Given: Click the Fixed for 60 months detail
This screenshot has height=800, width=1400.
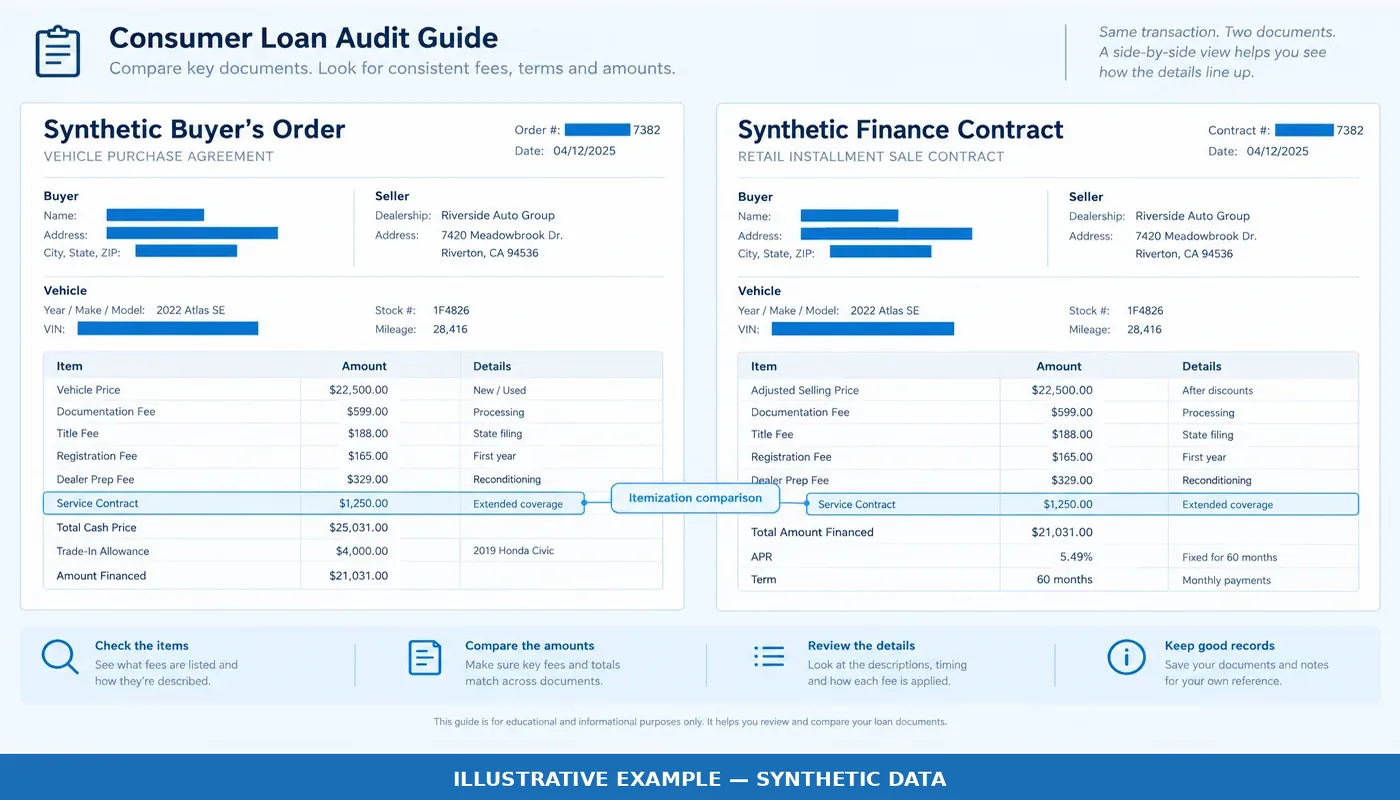Looking at the screenshot, I should coord(1229,557).
